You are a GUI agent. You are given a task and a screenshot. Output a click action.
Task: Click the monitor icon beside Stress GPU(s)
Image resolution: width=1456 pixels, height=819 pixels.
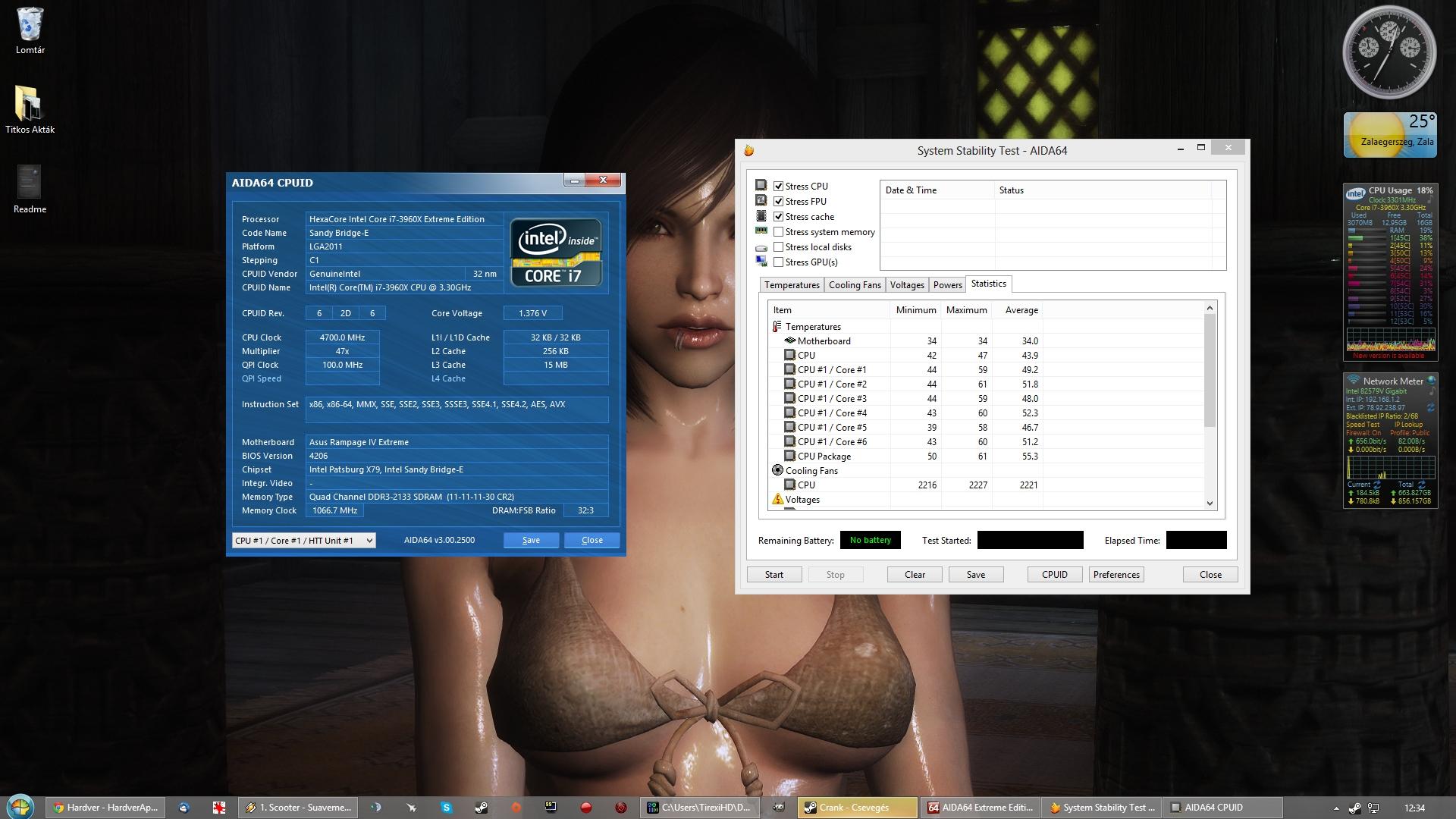[761, 262]
